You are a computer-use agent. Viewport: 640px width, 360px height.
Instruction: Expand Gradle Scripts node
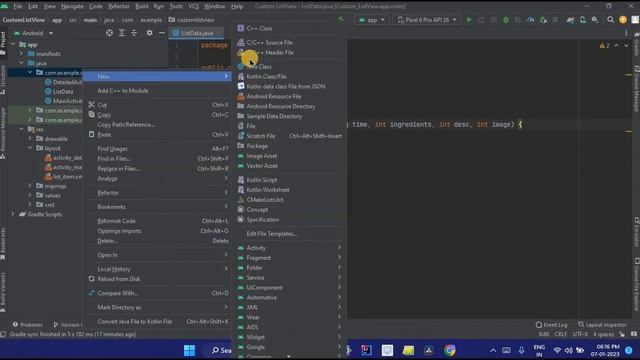pyautogui.click(x=13, y=214)
